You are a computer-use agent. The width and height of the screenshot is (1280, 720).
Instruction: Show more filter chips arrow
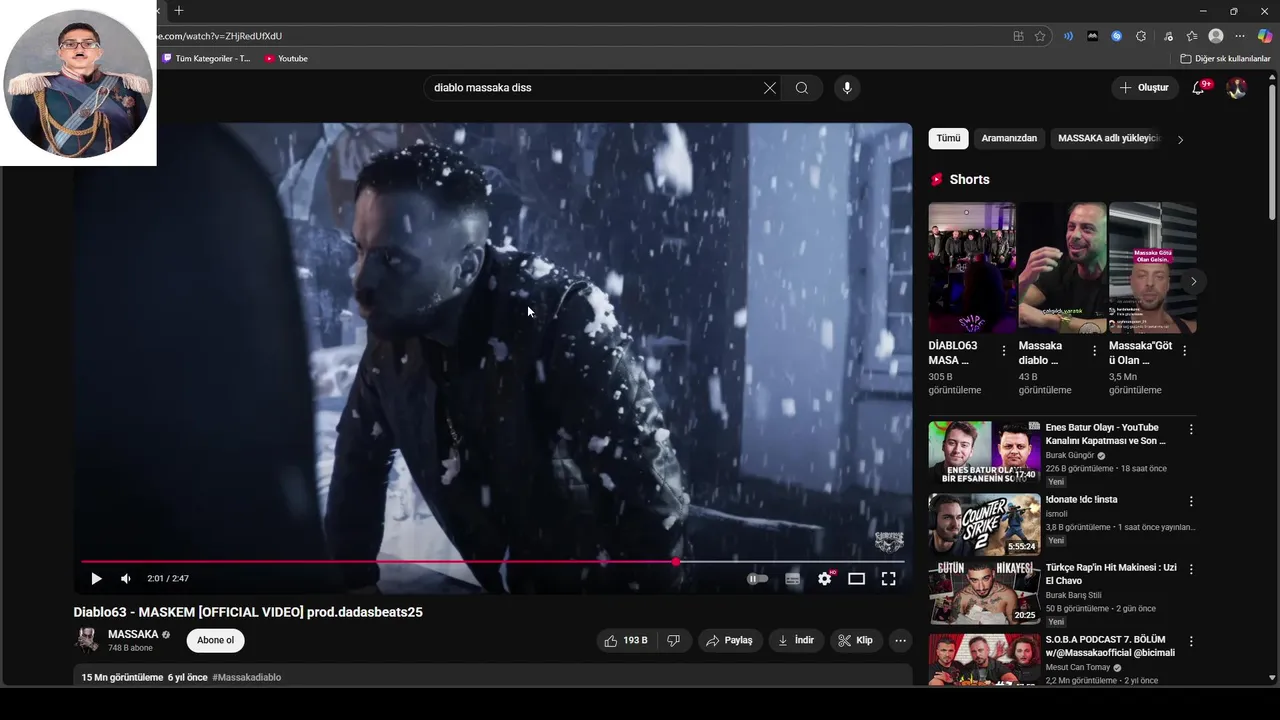pyautogui.click(x=1180, y=139)
